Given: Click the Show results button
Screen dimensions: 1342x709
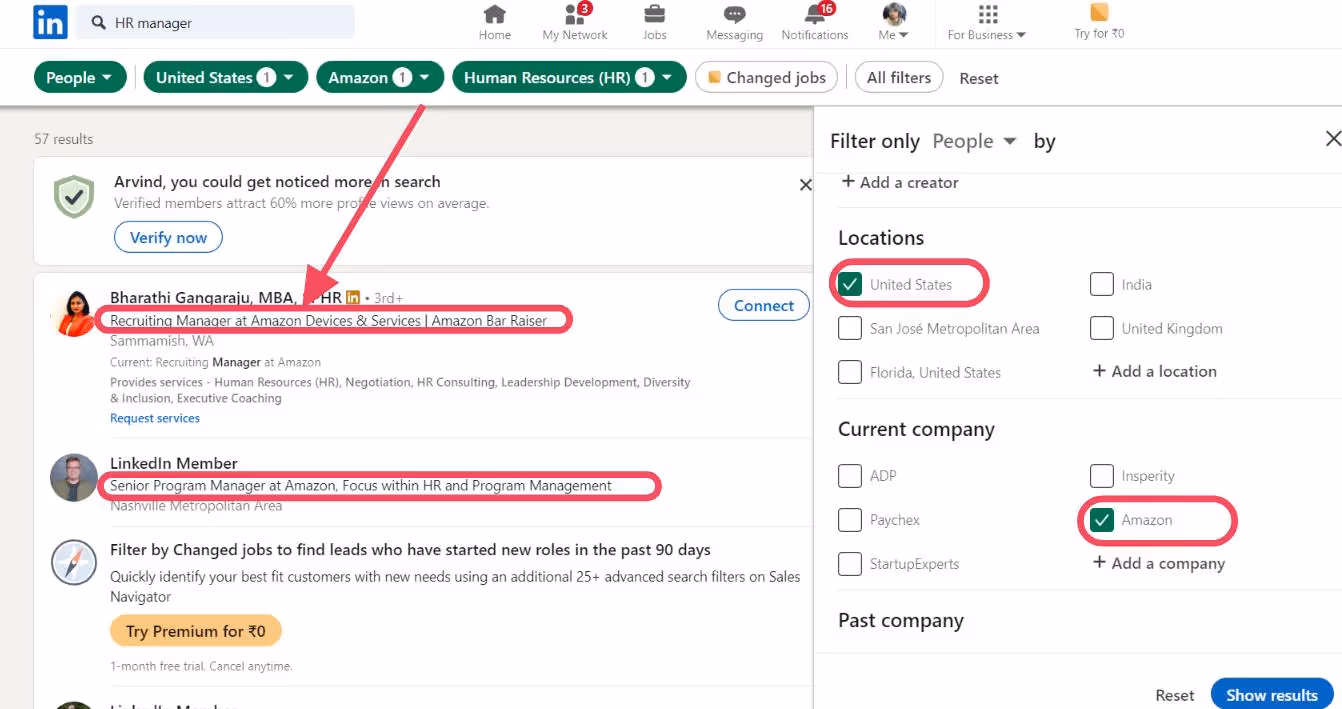Looking at the screenshot, I should 1271,694.
